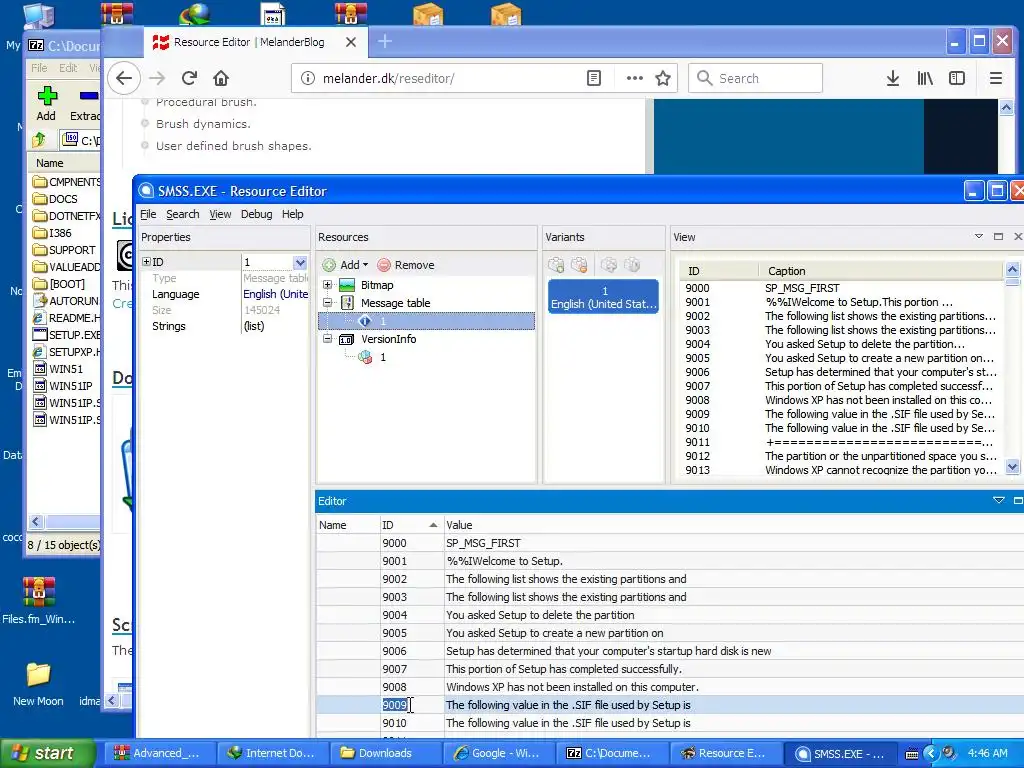Open the Debug menu in Resource Editor
Screen dimensions: 1024x768
point(256,214)
